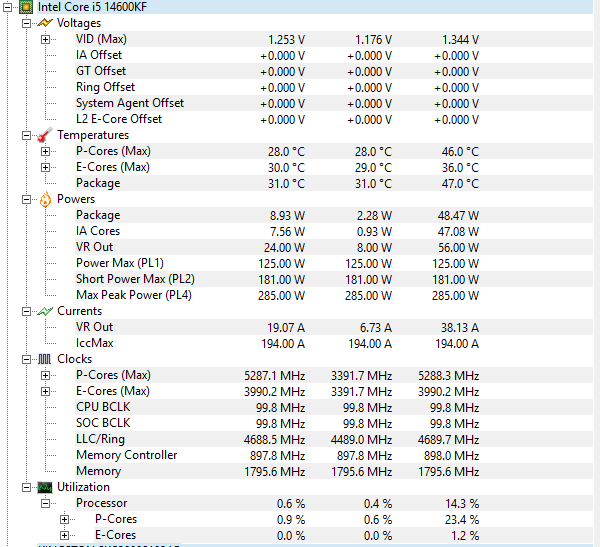Expand P-Cores under Utilization Processor
Image resolution: width=600 pixels, height=547 pixels.
pyautogui.click(x=65, y=519)
